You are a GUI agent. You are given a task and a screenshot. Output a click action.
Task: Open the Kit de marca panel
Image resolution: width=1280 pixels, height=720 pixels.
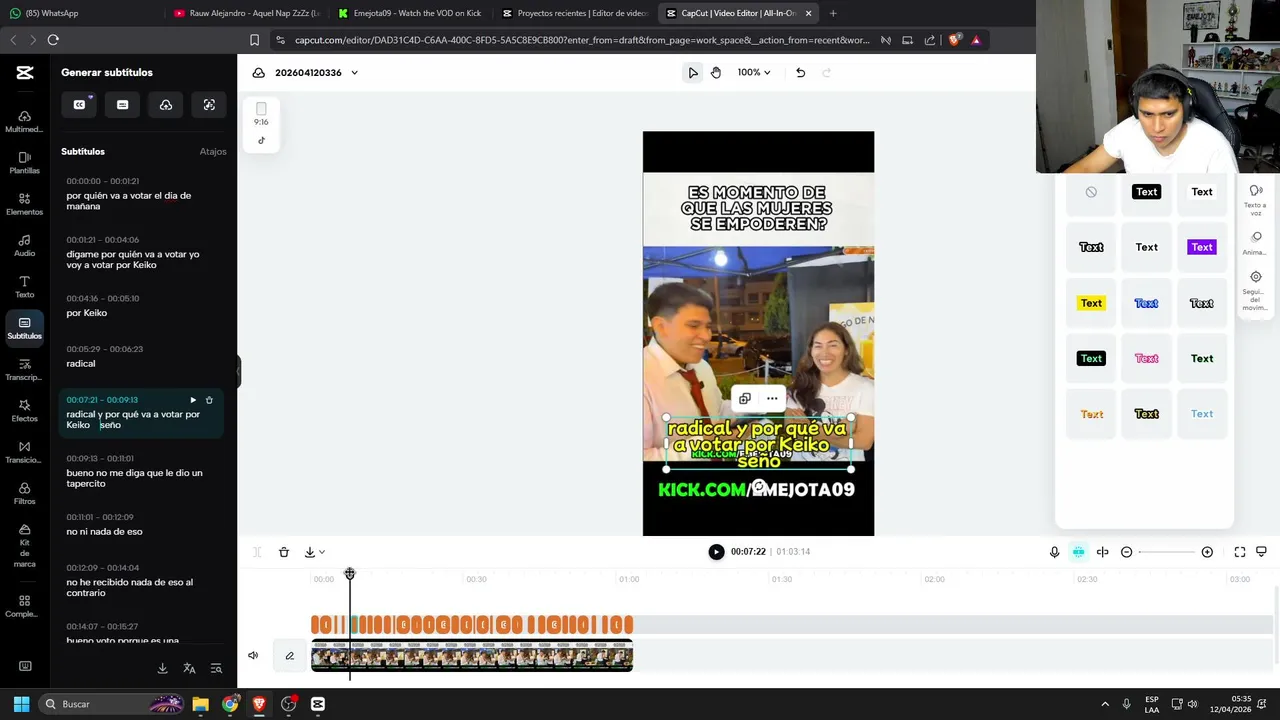(24, 546)
